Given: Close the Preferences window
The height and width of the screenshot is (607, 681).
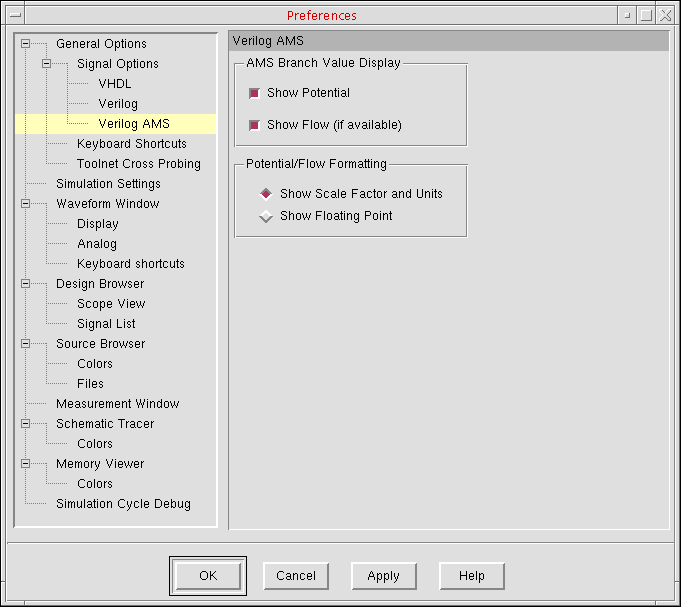Looking at the screenshot, I should pyautogui.click(x=665, y=15).
